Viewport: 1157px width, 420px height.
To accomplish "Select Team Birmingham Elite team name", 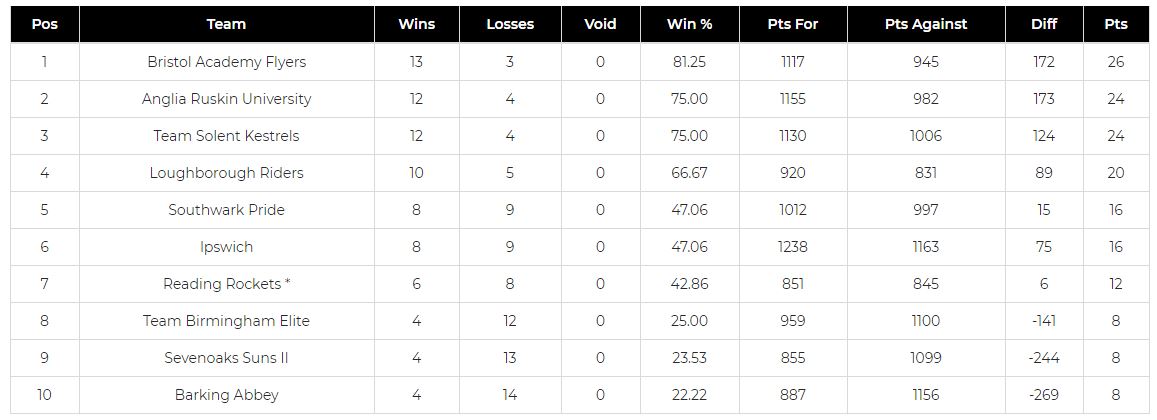I will (227, 321).
